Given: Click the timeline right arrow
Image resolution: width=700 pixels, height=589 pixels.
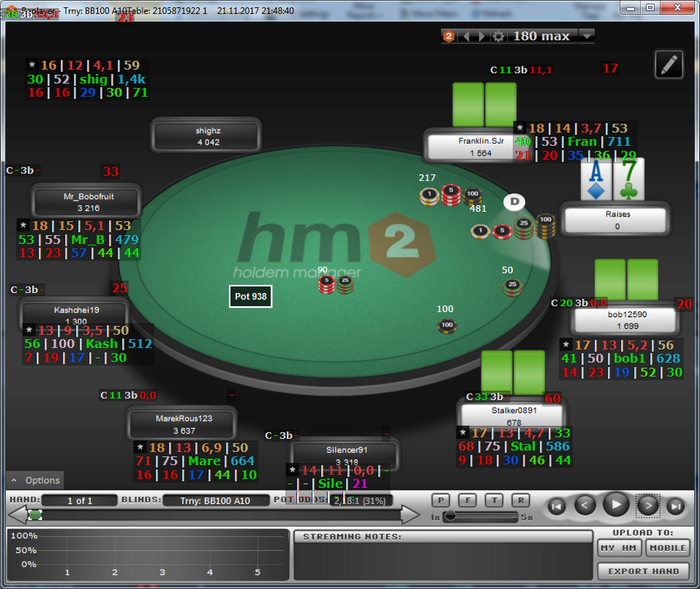Looking at the screenshot, I should pyautogui.click(x=411, y=514).
